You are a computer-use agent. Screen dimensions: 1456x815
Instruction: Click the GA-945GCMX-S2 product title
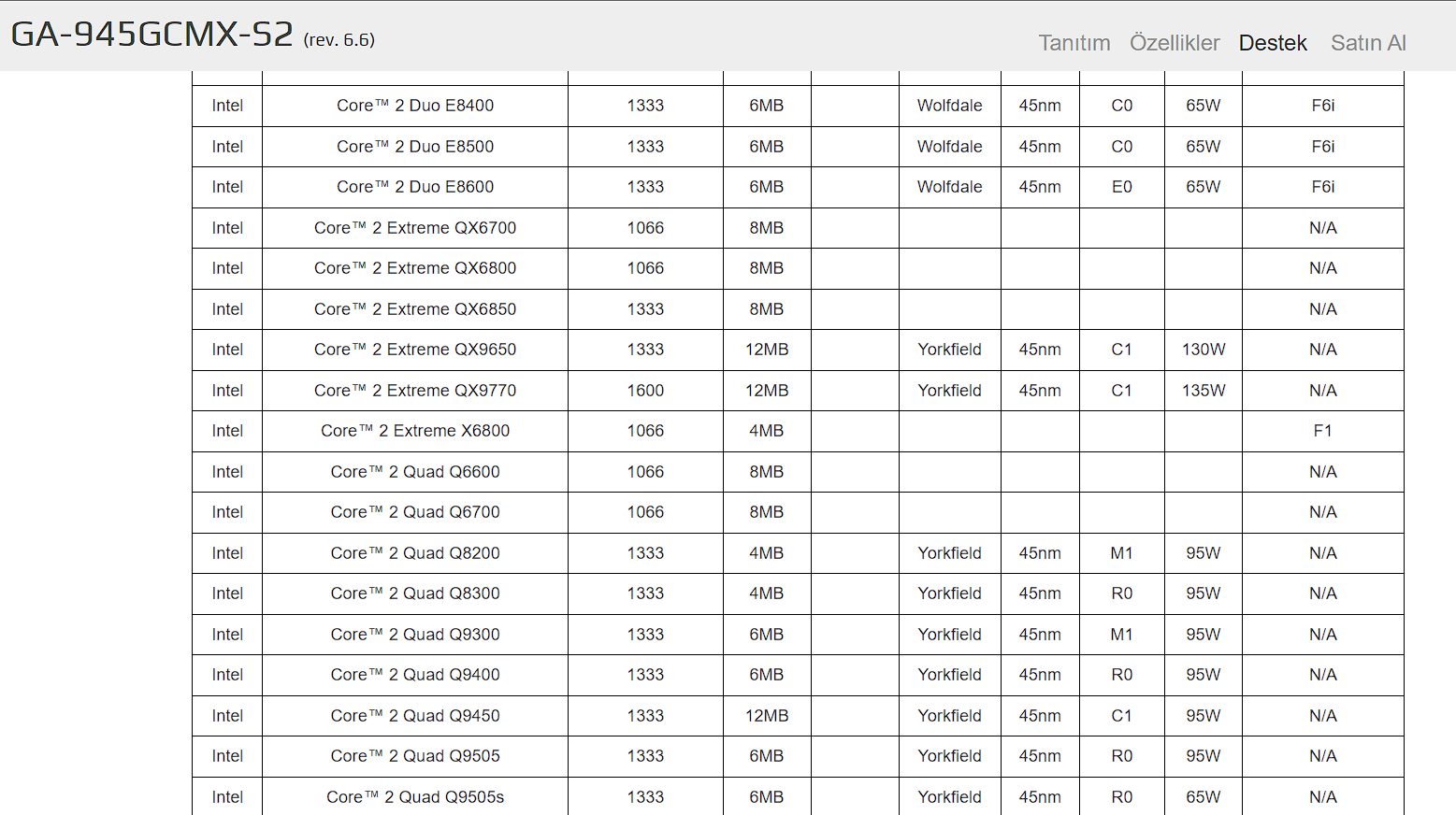[x=152, y=35]
